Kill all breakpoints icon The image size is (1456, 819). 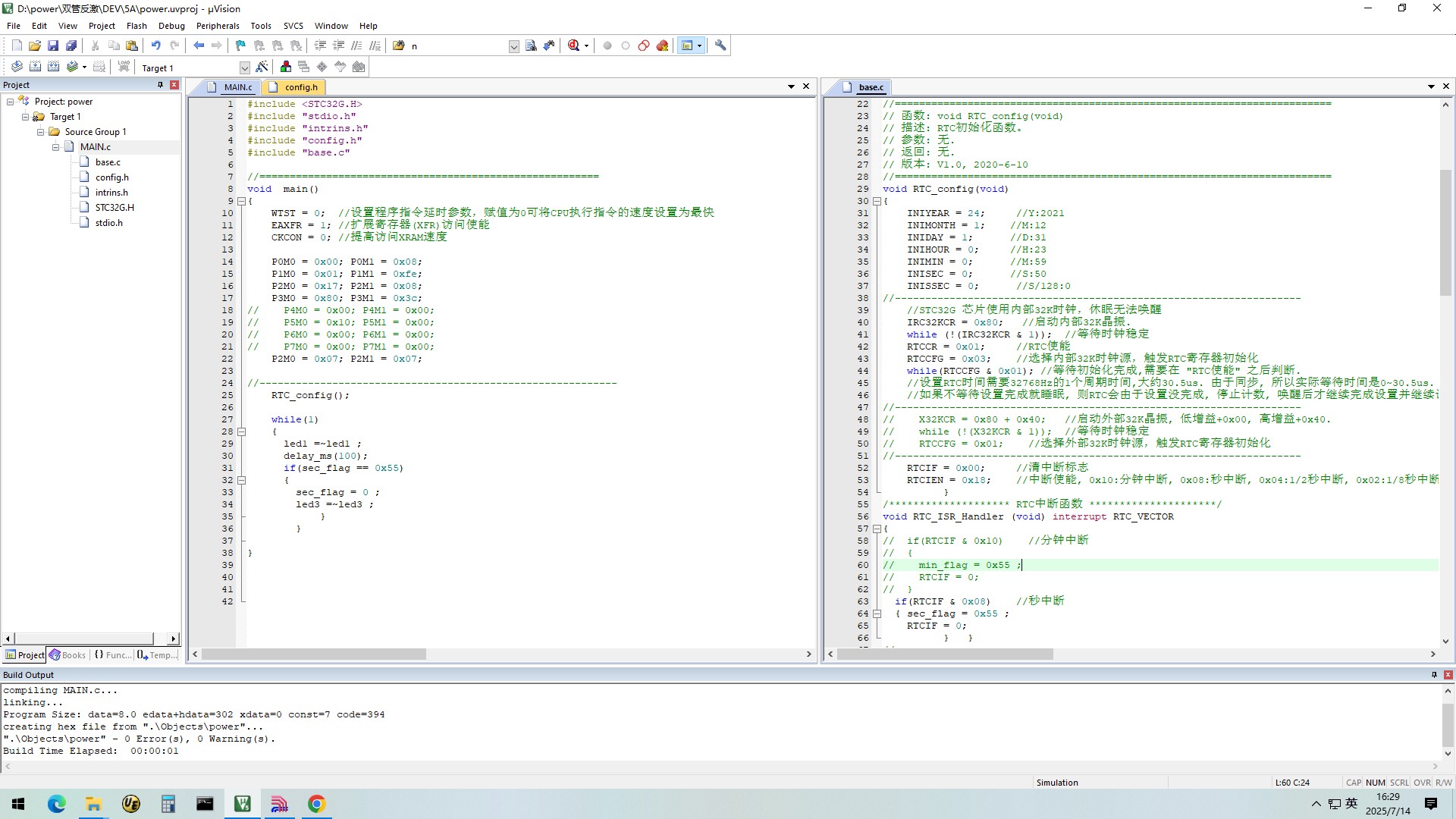tap(662, 45)
